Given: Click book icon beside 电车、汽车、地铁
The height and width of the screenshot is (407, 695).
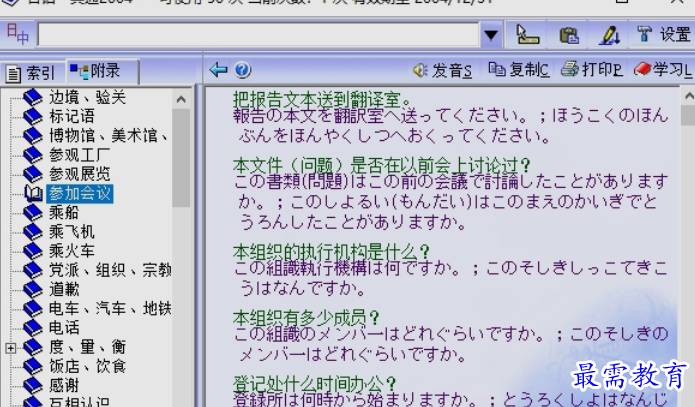Looking at the screenshot, I should (33, 309).
